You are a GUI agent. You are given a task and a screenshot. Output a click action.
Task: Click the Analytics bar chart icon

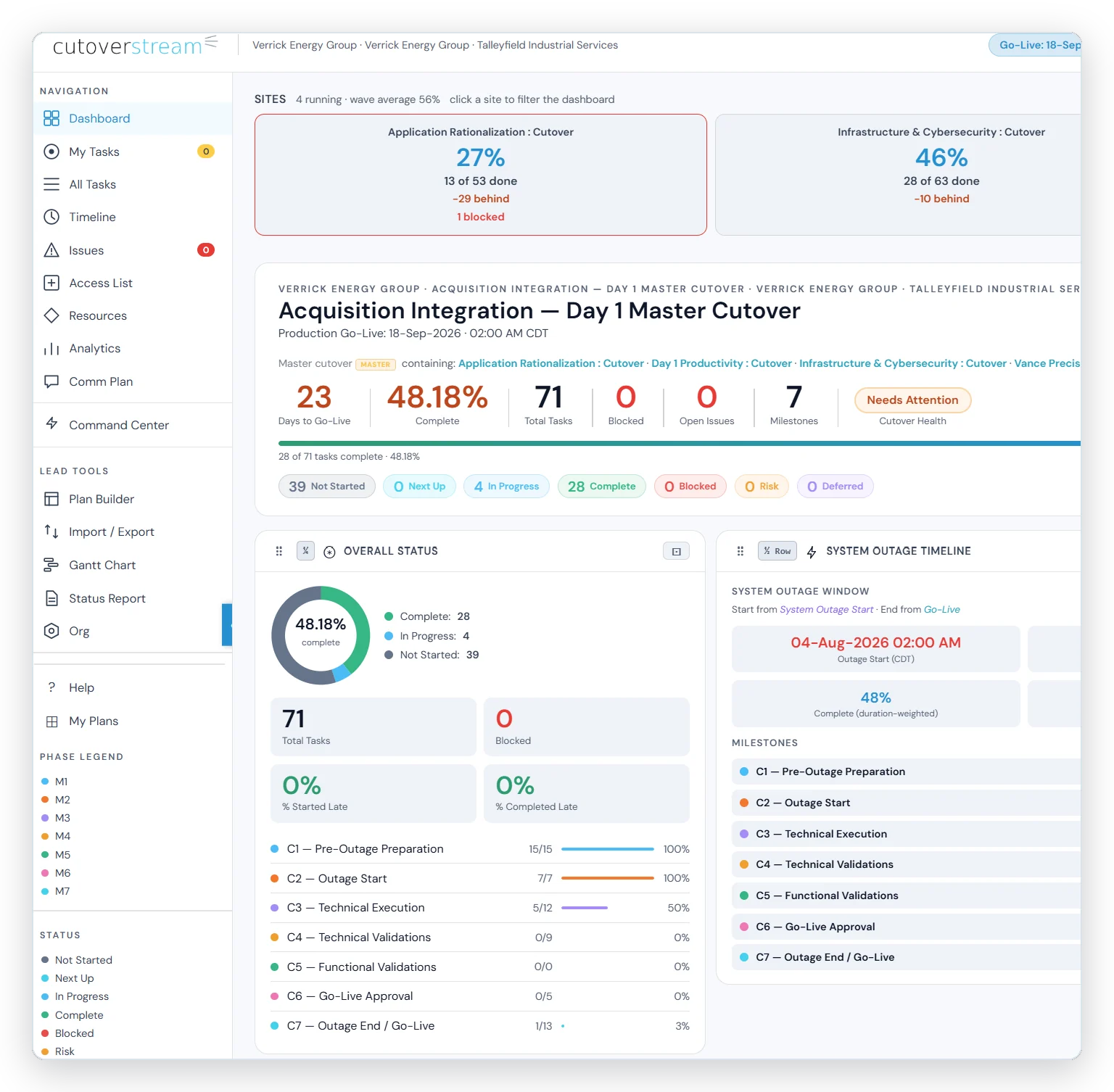(x=51, y=349)
